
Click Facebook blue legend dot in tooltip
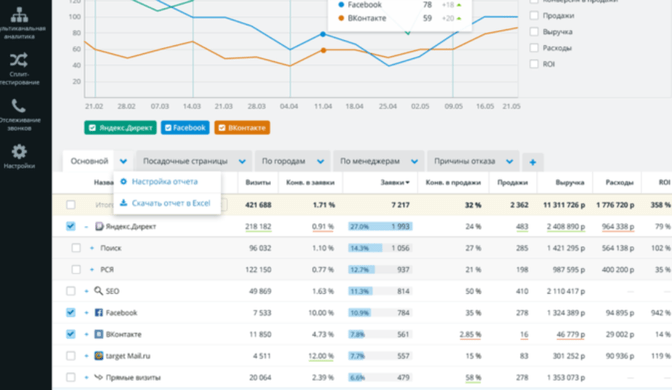pos(341,5)
